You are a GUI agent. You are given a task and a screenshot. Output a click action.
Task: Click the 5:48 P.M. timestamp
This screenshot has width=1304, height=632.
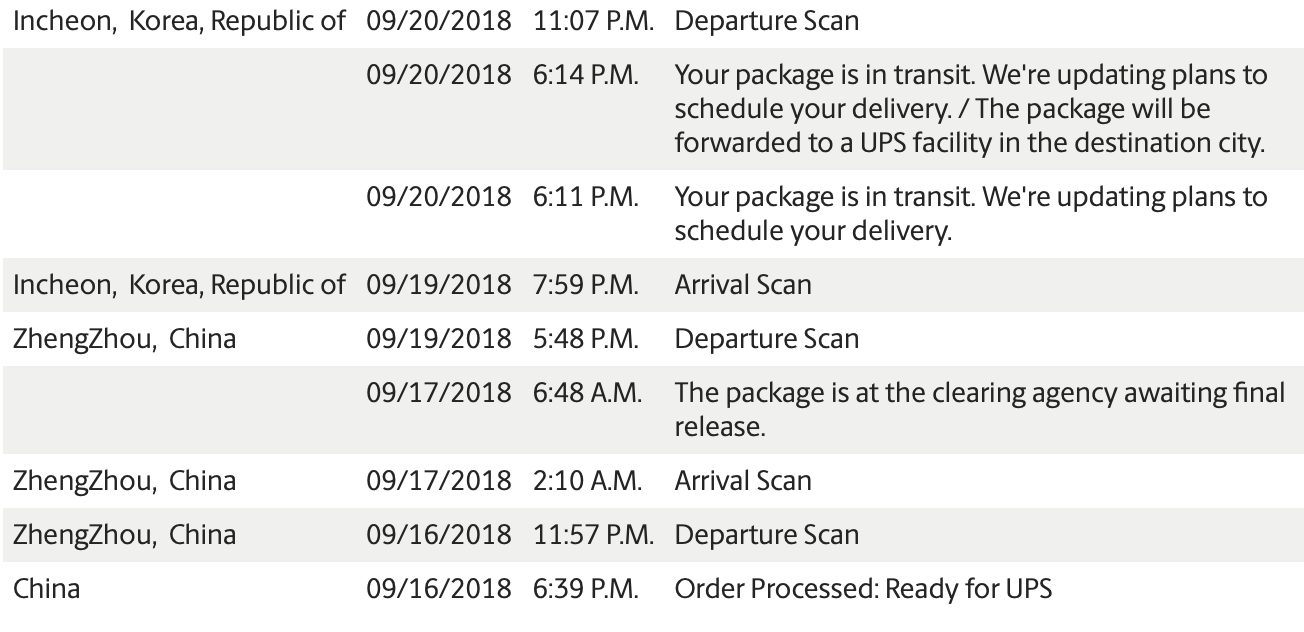tap(586, 339)
